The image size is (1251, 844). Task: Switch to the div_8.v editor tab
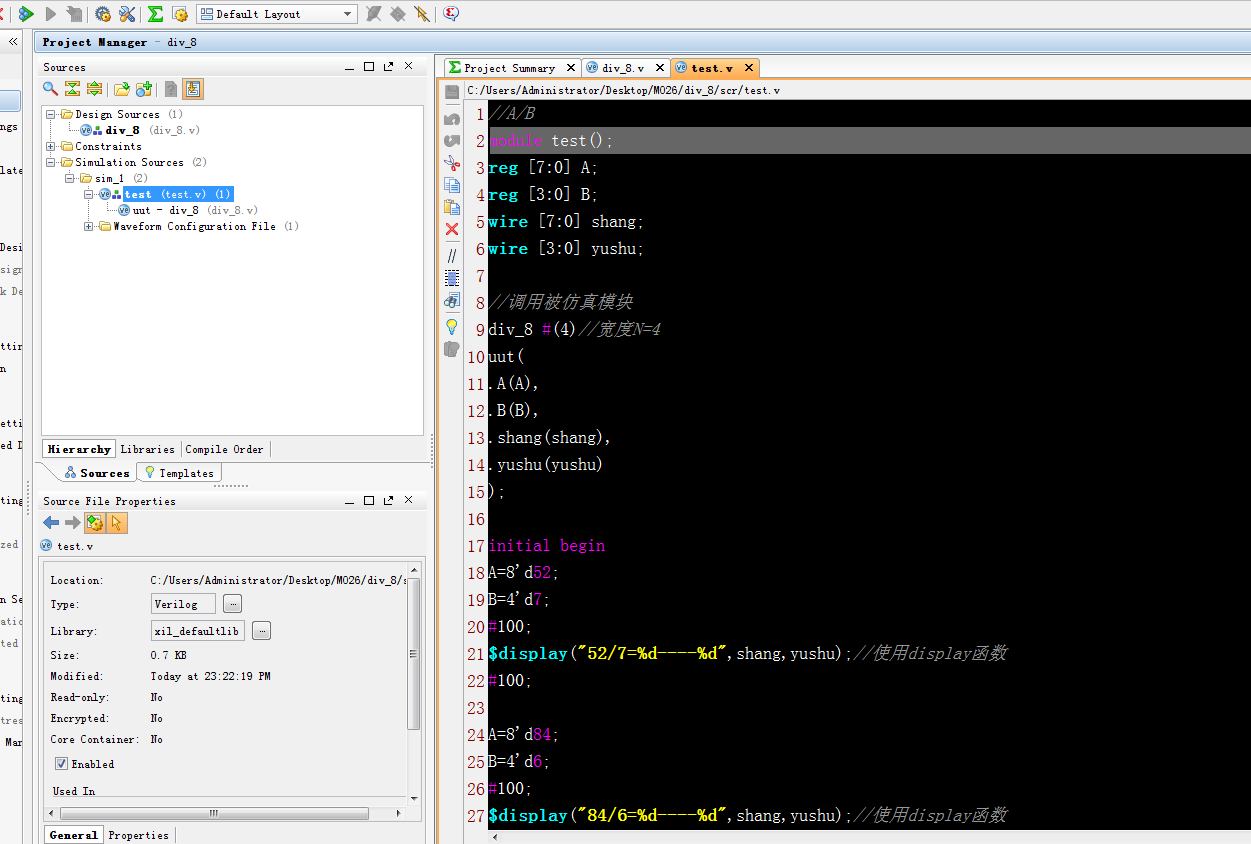[x=622, y=68]
